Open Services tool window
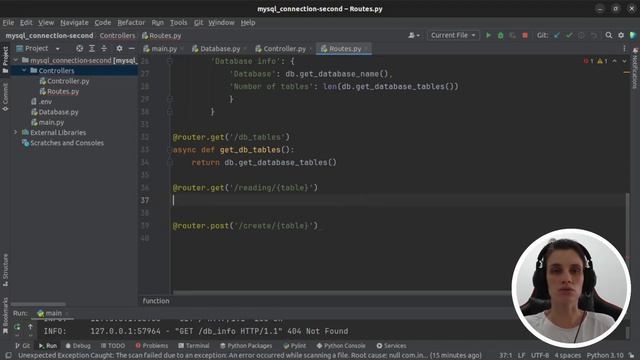The image size is (640, 360). (x=391, y=346)
